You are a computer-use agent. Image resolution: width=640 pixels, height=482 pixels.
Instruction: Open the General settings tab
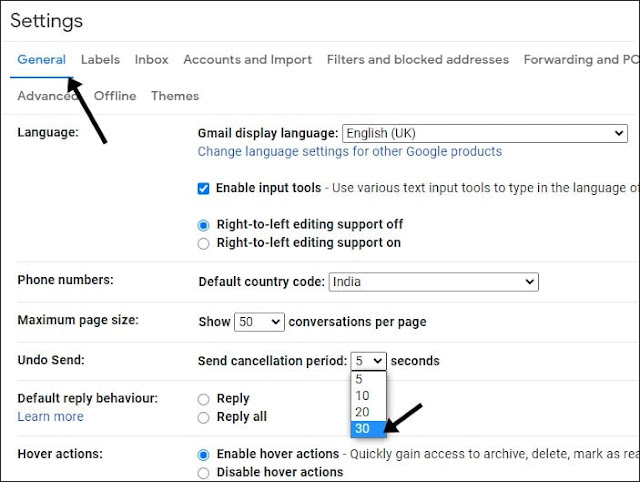click(41, 60)
